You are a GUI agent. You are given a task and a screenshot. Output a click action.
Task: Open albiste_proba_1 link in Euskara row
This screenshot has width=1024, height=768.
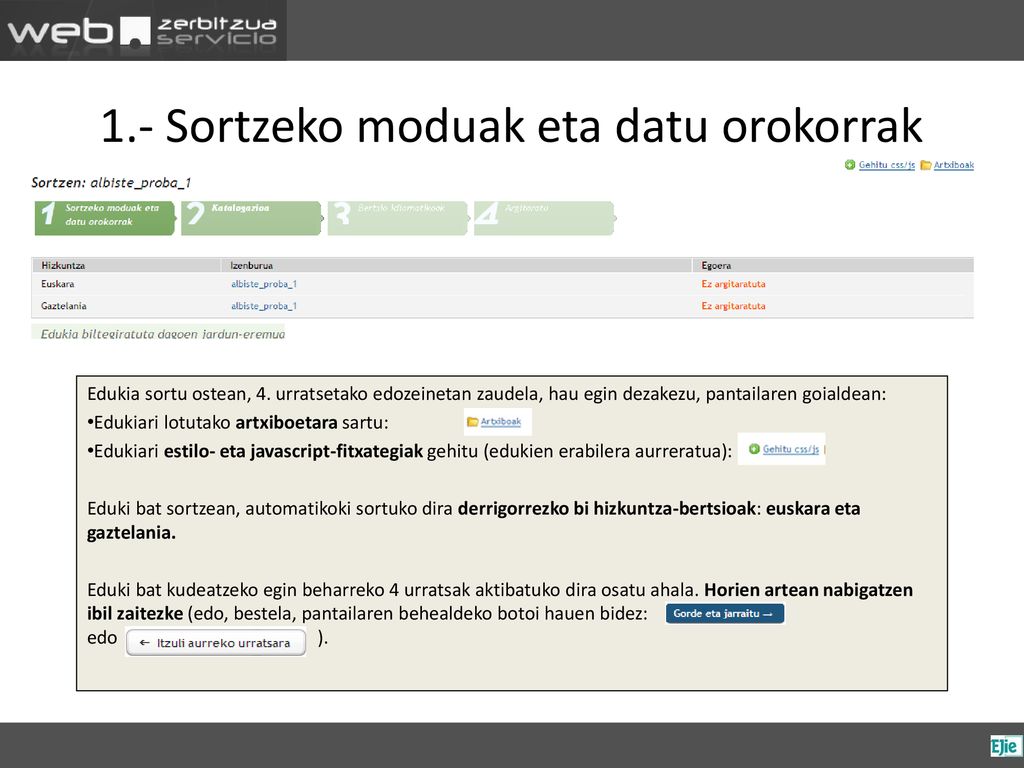(x=264, y=284)
